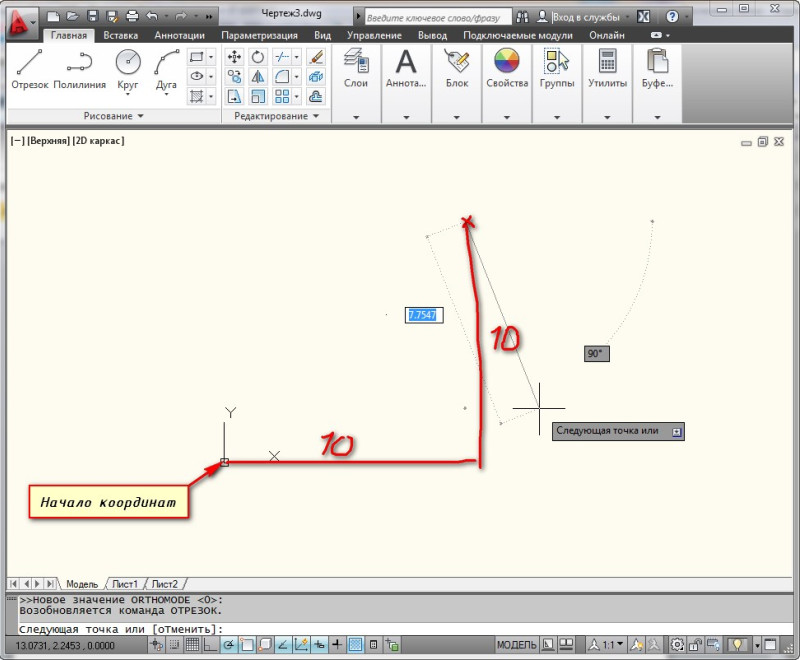
Task: Open the Аннотации panel dropdown
Action: pyautogui.click(x=406, y=117)
